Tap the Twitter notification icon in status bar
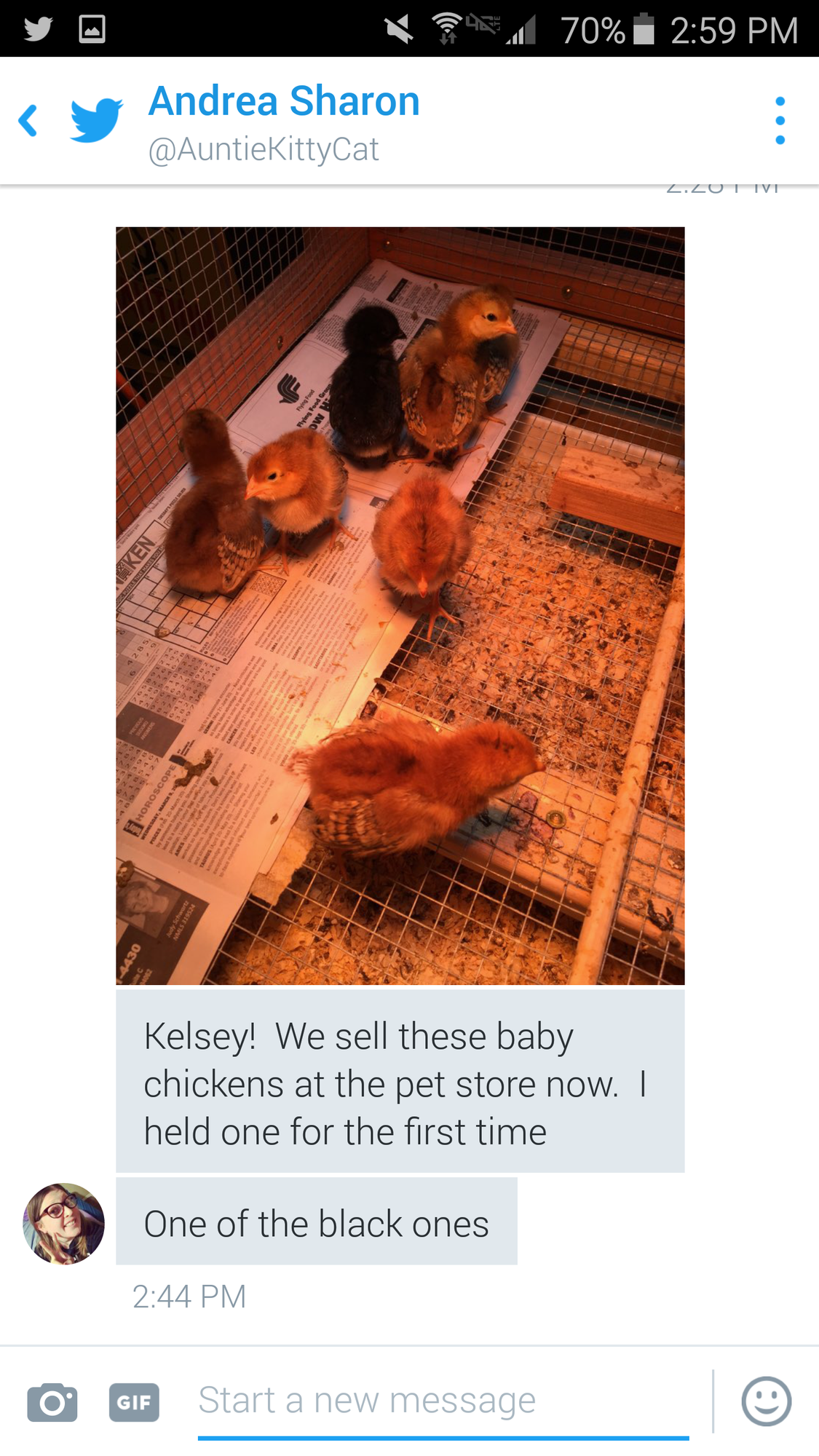Screen dimensions: 819x1456 tap(38, 29)
